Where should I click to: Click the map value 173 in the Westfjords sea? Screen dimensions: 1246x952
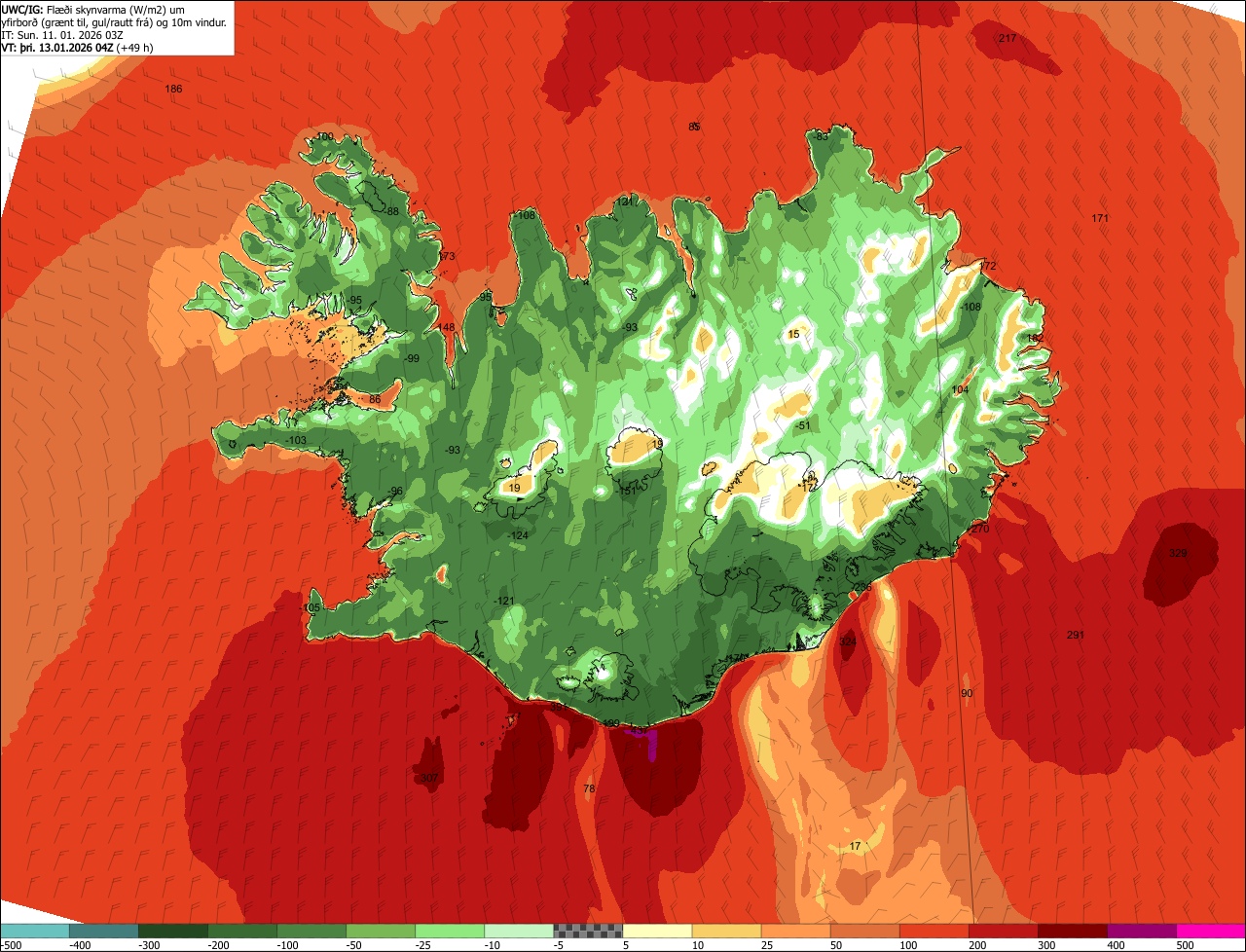[x=446, y=256]
